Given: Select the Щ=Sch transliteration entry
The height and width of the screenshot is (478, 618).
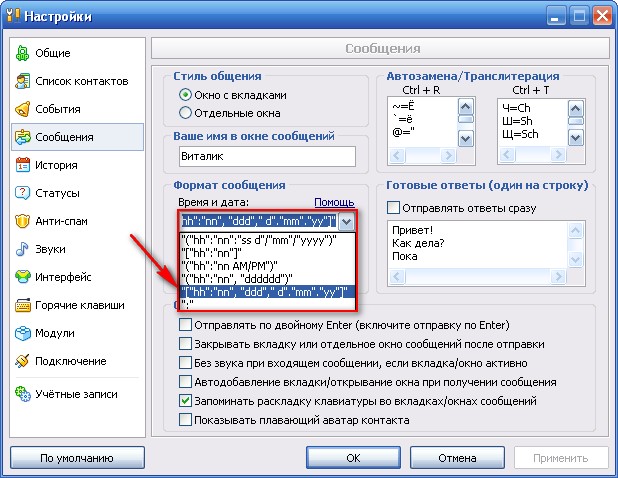Looking at the screenshot, I should point(520,134).
